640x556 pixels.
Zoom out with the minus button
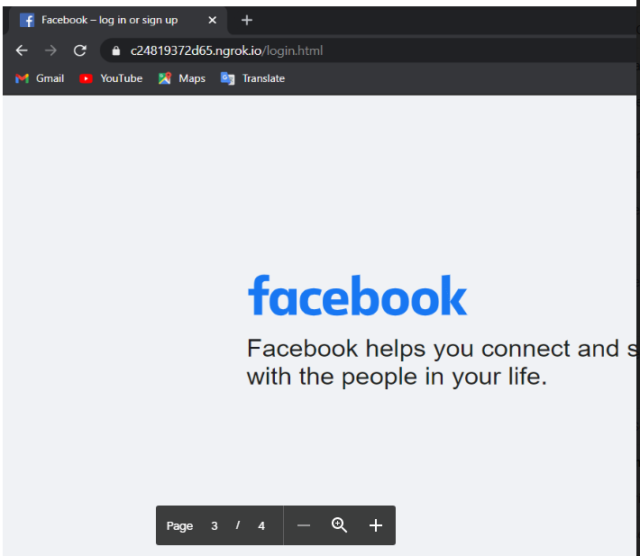click(x=304, y=525)
